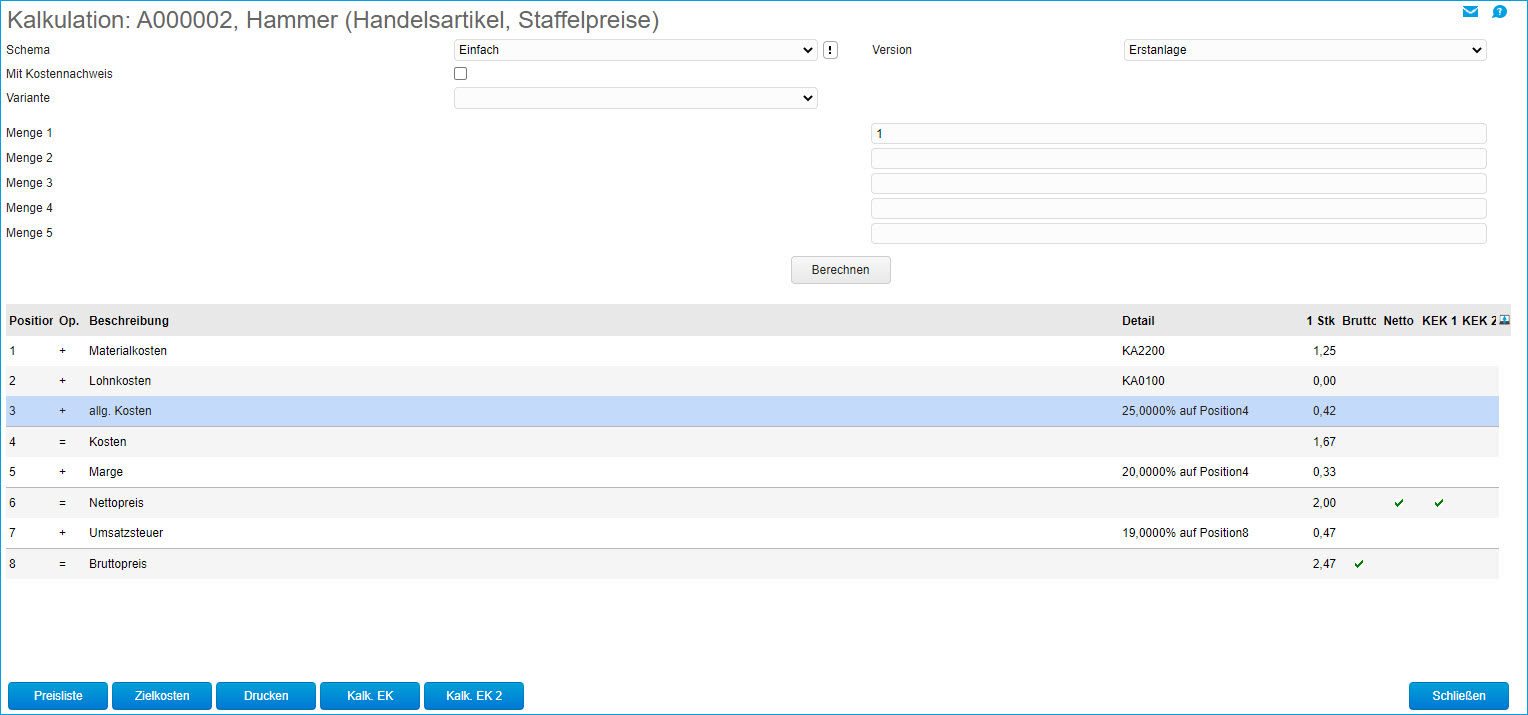Toggle the Mit Kostennachweis checkbox
Screen dimensions: 1528x715
[461, 74]
